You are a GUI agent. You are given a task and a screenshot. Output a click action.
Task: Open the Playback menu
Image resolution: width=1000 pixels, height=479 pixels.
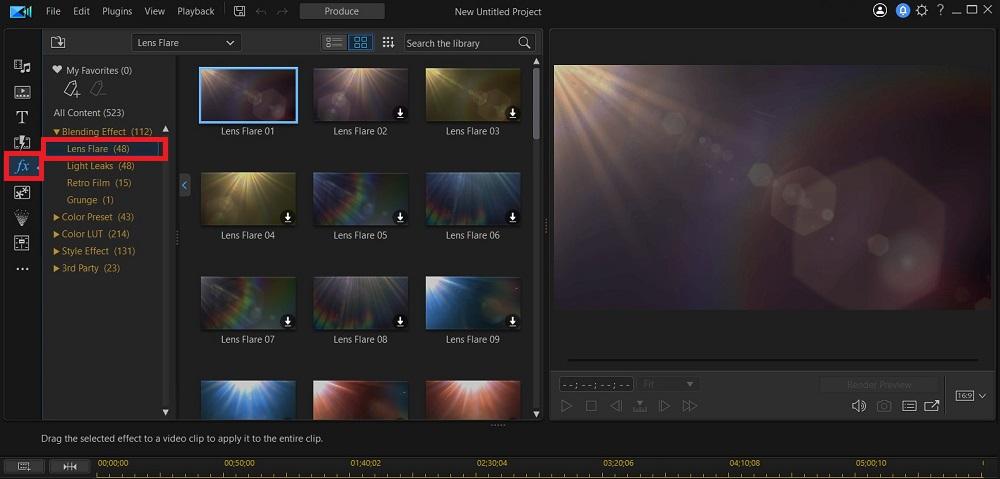tap(196, 11)
